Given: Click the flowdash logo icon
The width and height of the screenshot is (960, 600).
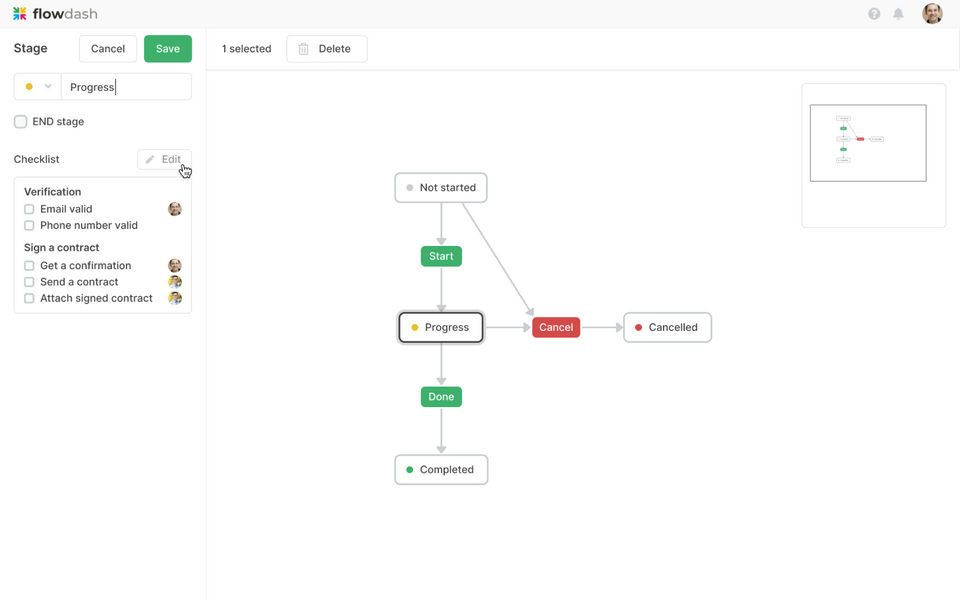Looking at the screenshot, I should [x=20, y=14].
